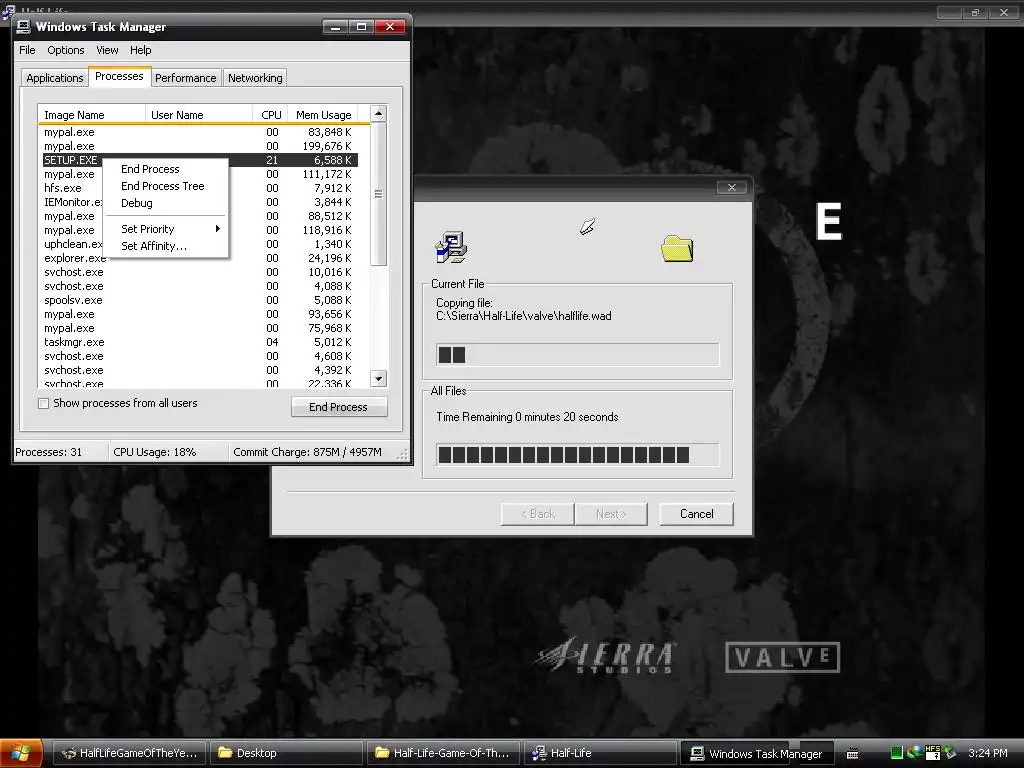Click the Processes: 31 status text
This screenshot has height=768, width=1024.
48,452
